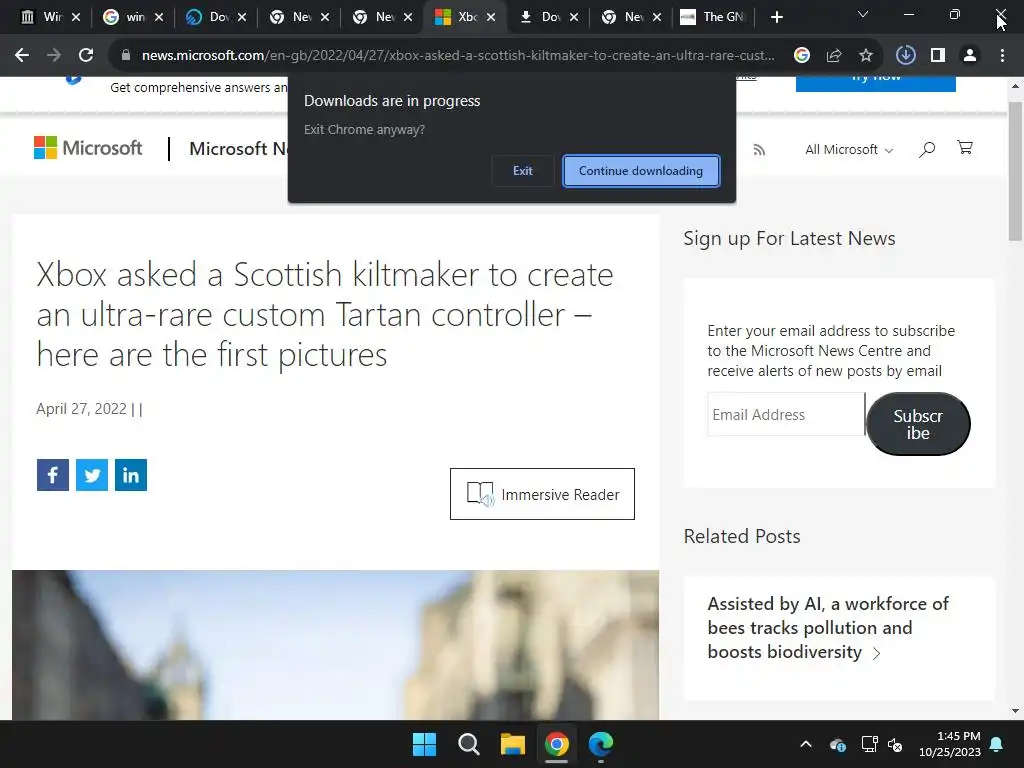The width and height of the screenshot is (1024, 768).
Task: Open the shopping cart icon
Action: 965,148
